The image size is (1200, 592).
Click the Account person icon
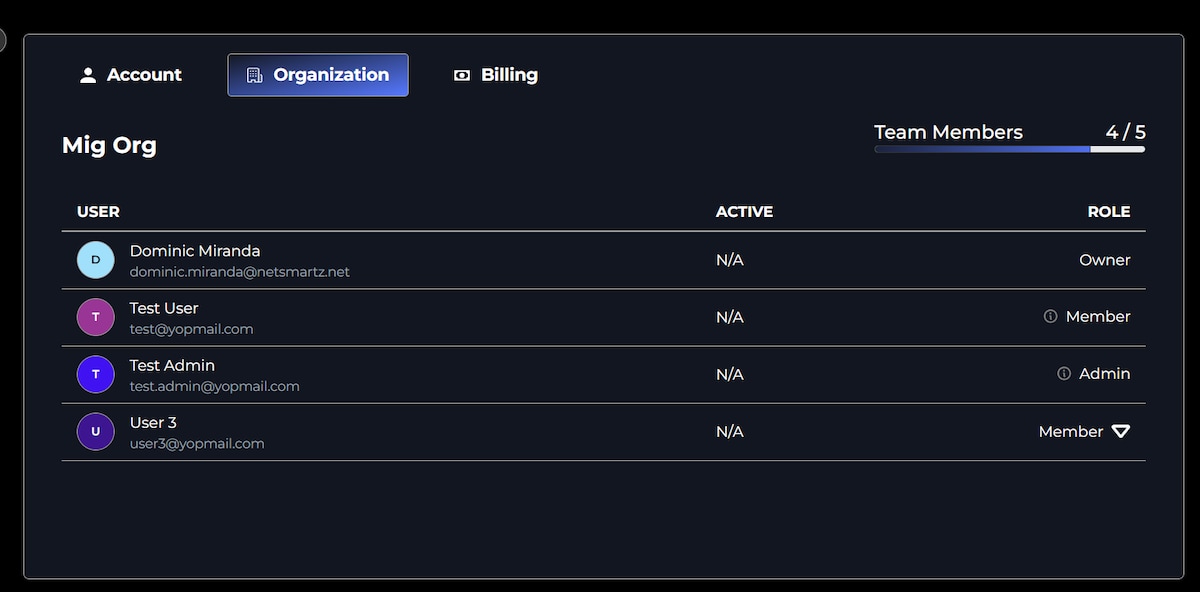point(88,75)
